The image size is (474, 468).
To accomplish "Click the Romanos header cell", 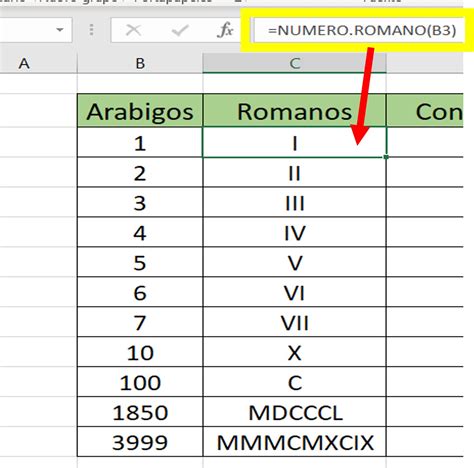I will pyautogui.click(x=295, y=111).
